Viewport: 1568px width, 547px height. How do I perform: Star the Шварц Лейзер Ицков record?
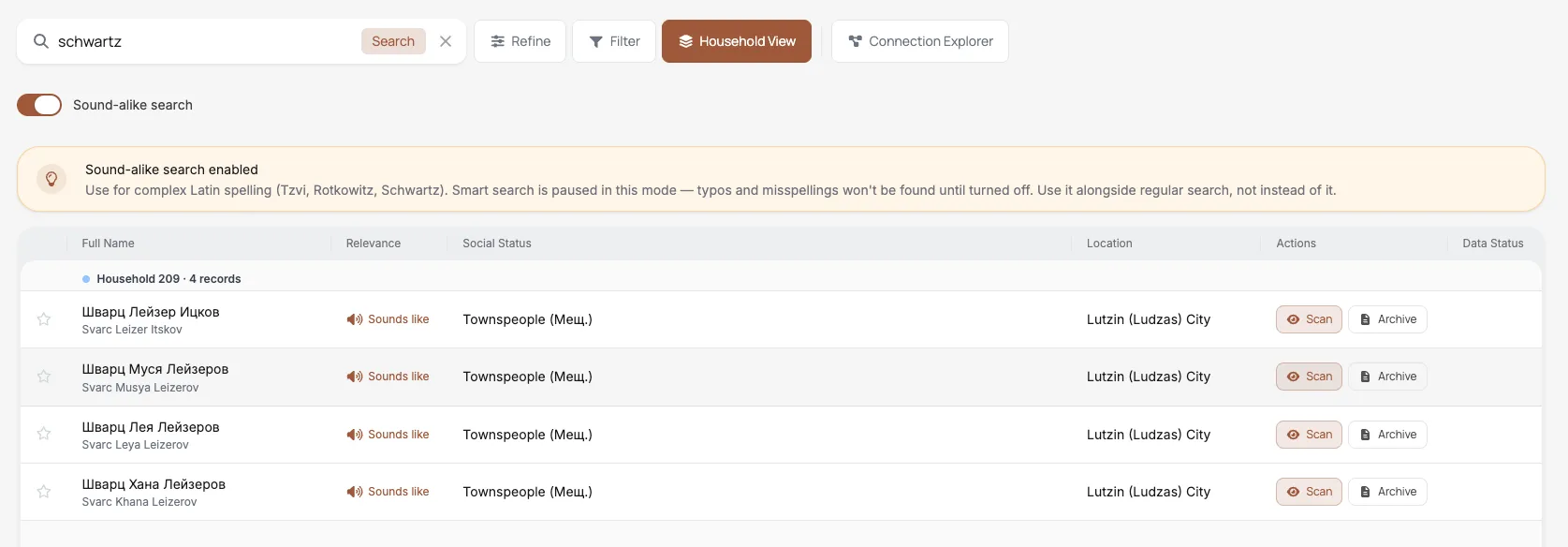point(44,319)
